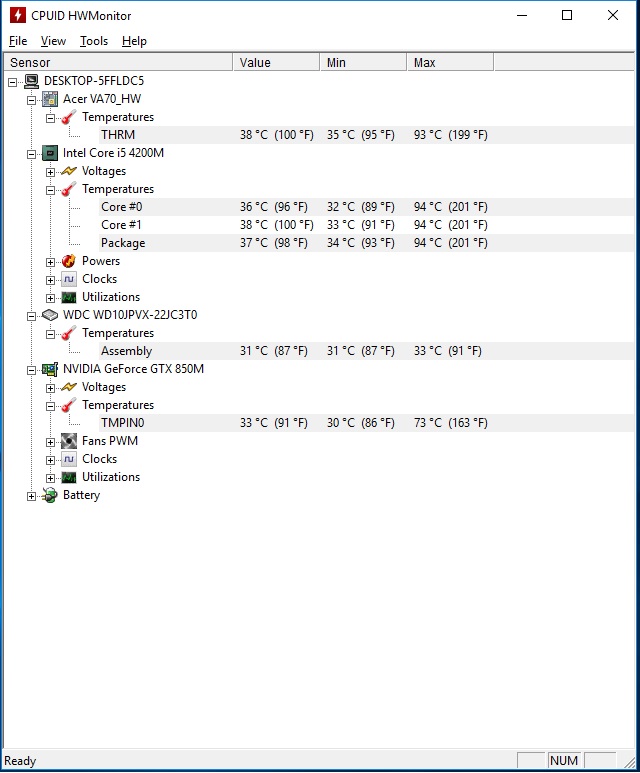640x773 pixels.
Task: Click the Acer VA70_HW motherboard icon
Action: point(50,99)
